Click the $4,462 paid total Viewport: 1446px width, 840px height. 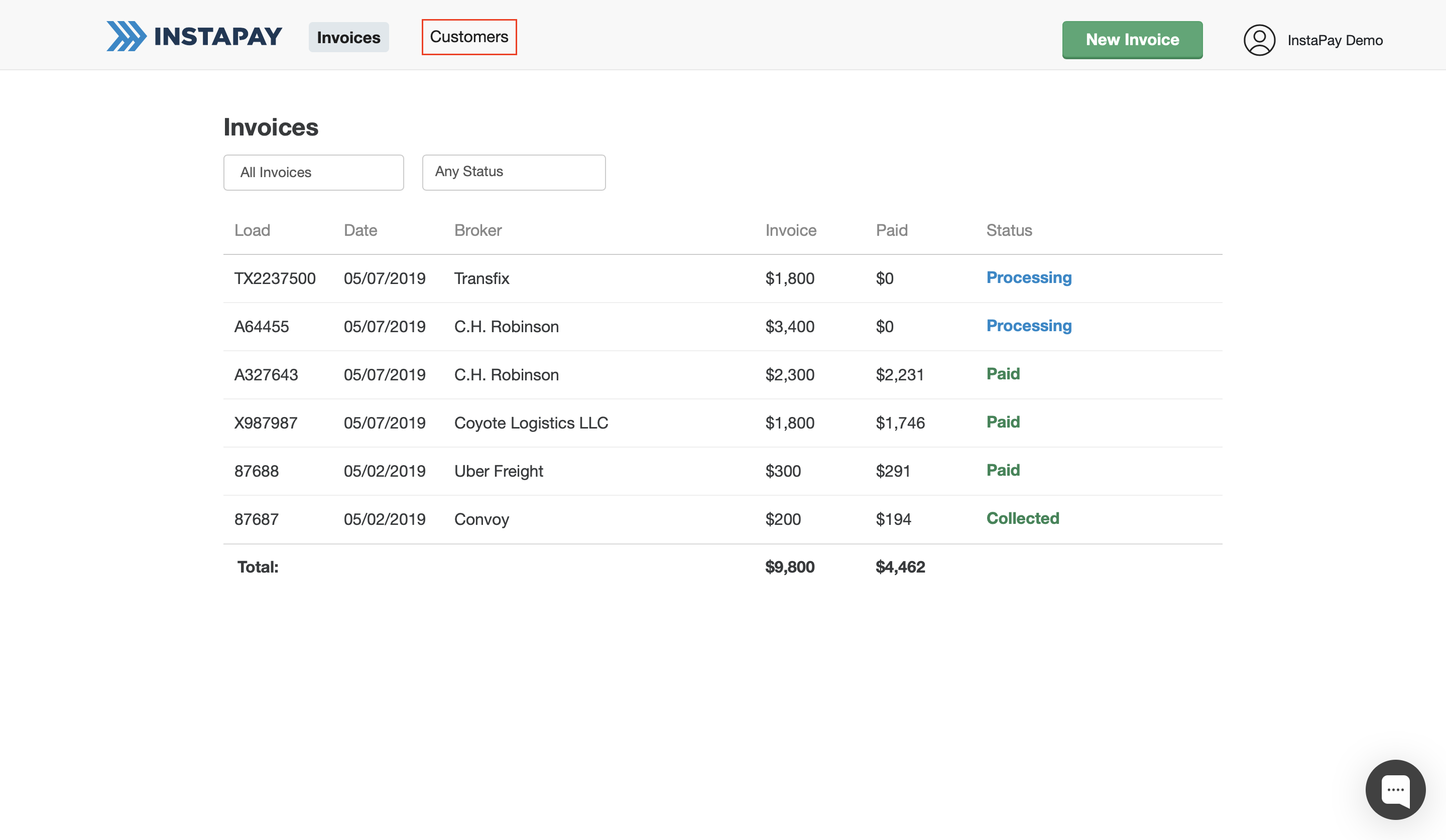(900, 567)
